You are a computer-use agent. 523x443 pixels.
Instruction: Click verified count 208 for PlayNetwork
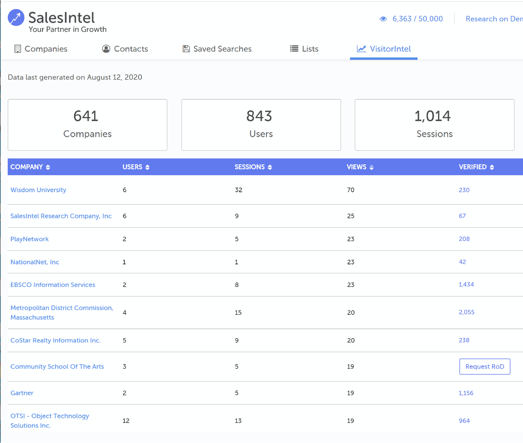click(x=464, y=239)
